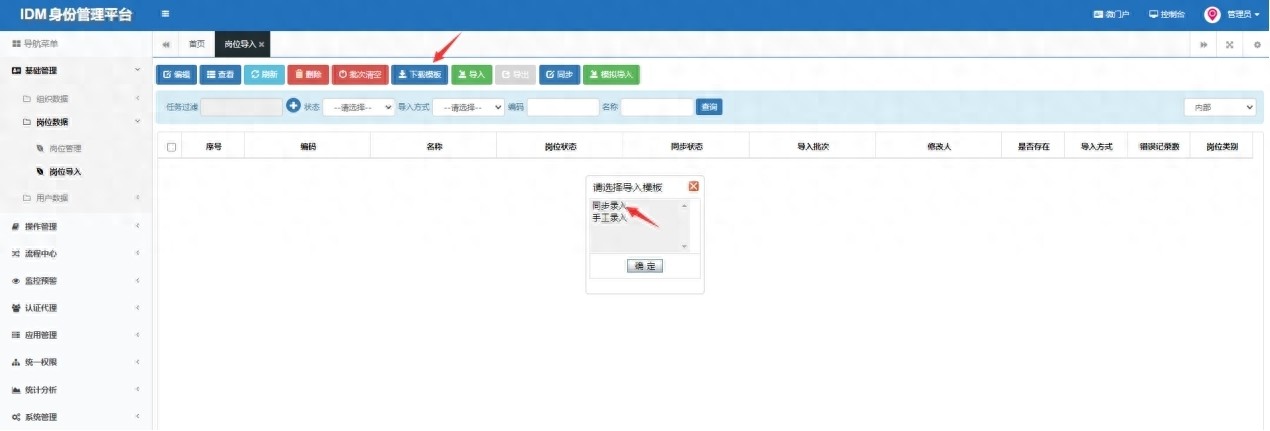Click the blue 查询 search button
The image size is (1270, 431).
pos(709,107)
